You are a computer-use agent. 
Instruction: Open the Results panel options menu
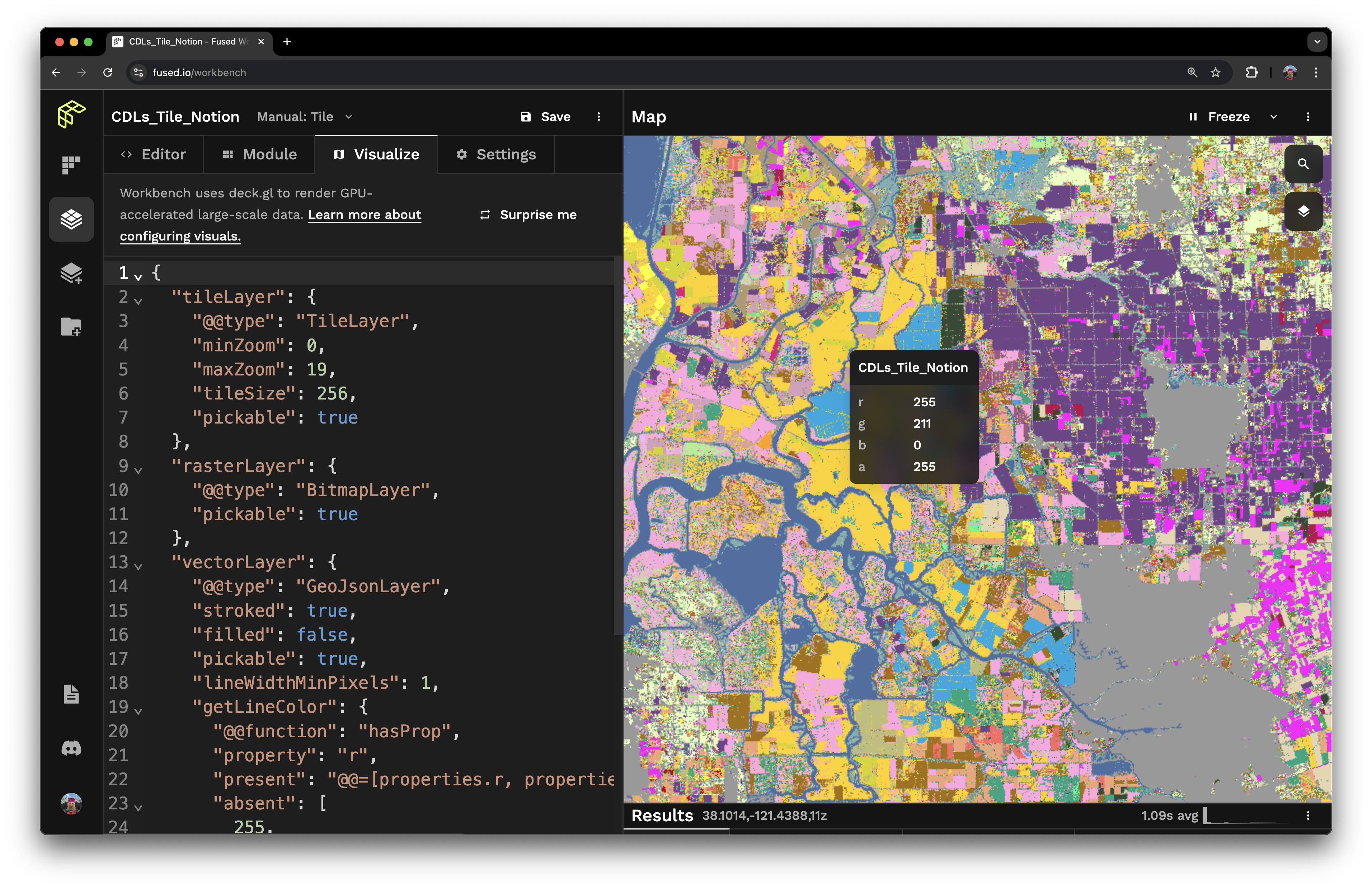pyautogui.click(x=1307, y=815)
